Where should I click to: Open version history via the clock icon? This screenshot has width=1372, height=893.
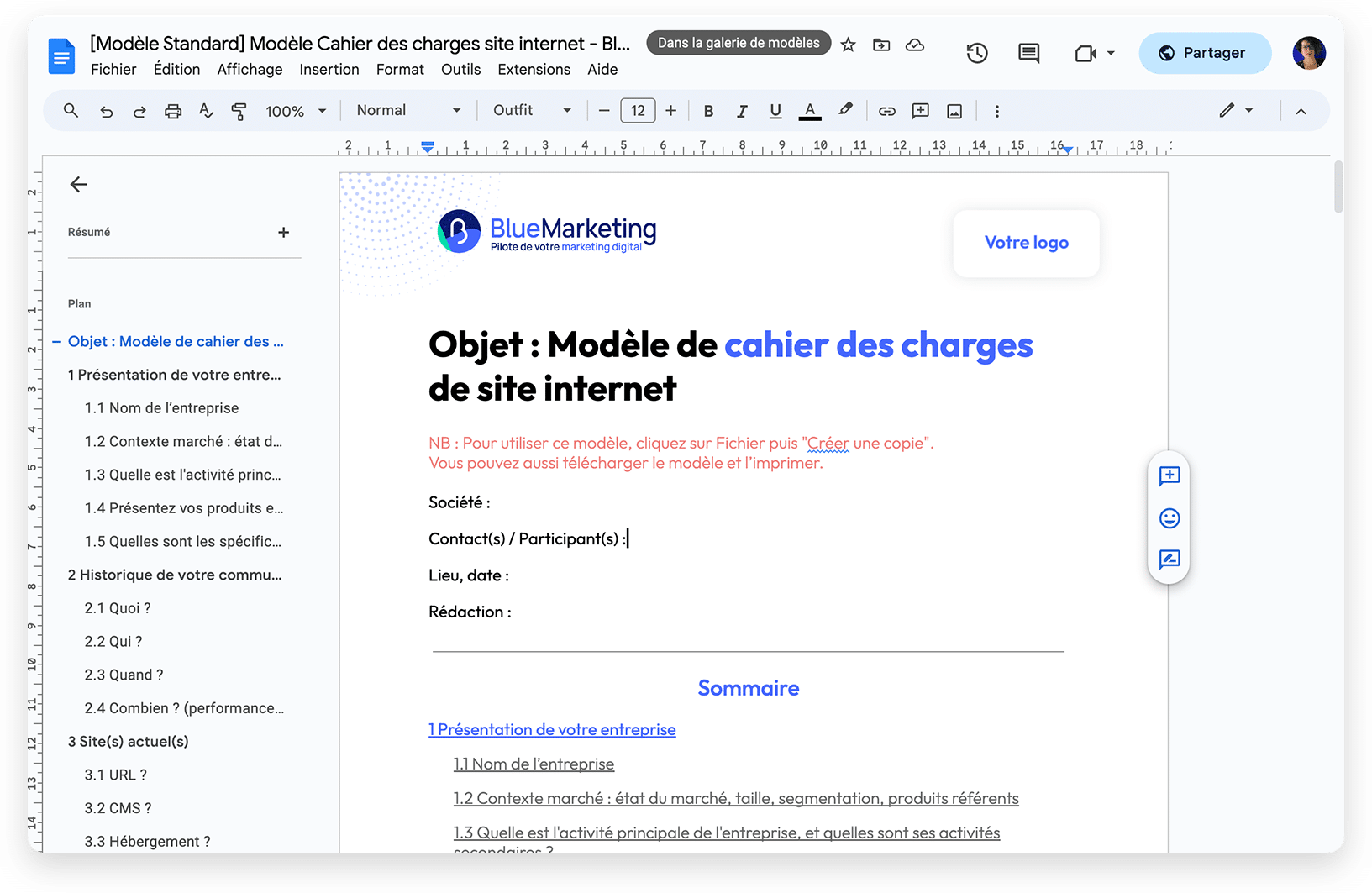pyautogui.click(x=977, y=52)
